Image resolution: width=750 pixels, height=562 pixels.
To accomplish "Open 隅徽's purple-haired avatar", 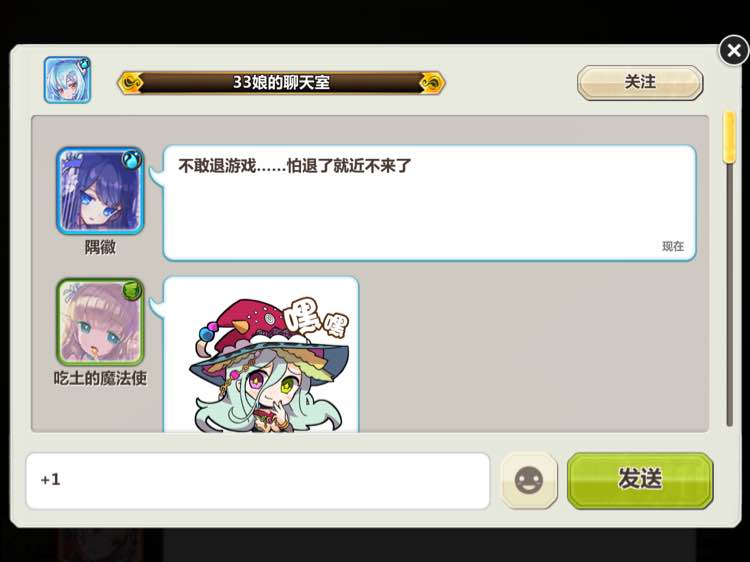I will coord(100,191).
